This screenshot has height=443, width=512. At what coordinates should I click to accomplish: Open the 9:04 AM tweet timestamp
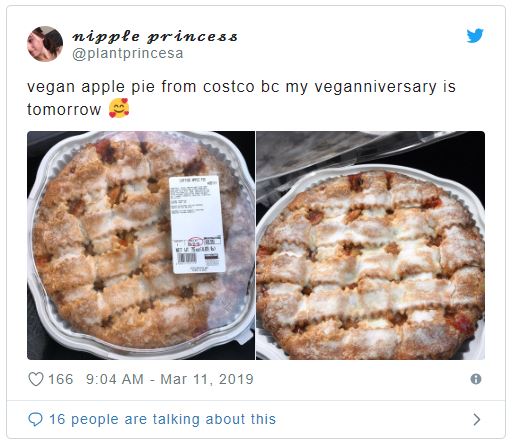115,379
